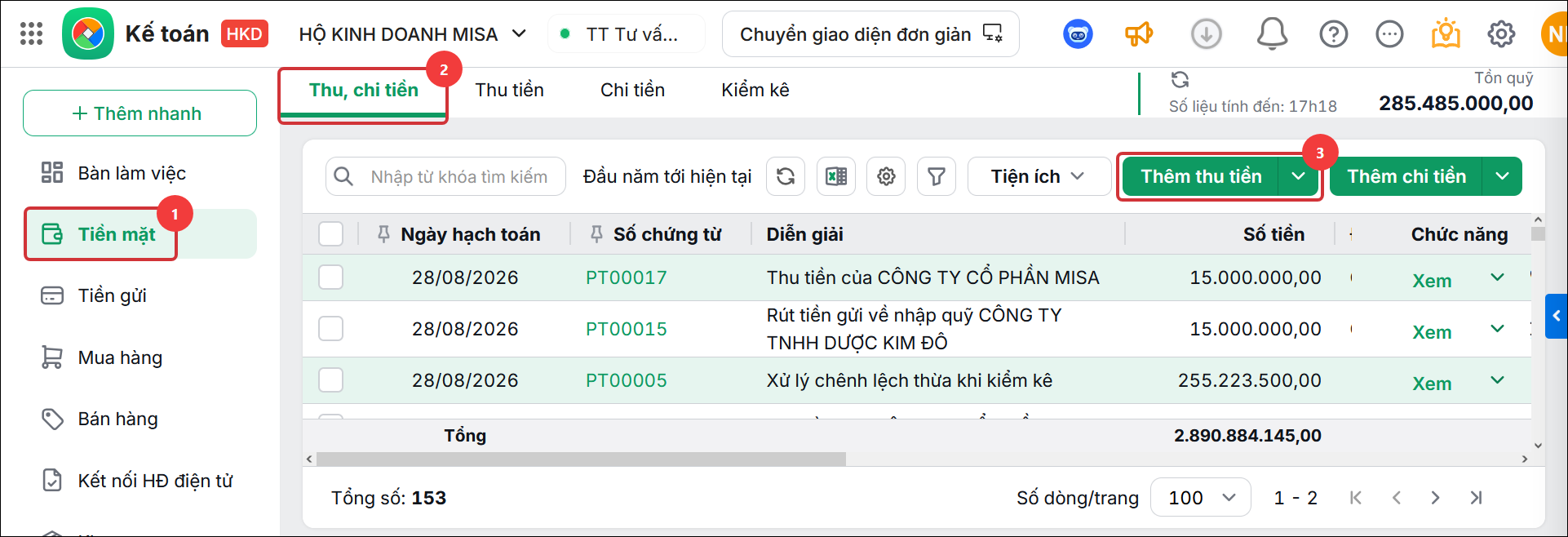Open the help question mark icon
This screenshot has width=1568, height=537.
click(x=1333, y=34)
